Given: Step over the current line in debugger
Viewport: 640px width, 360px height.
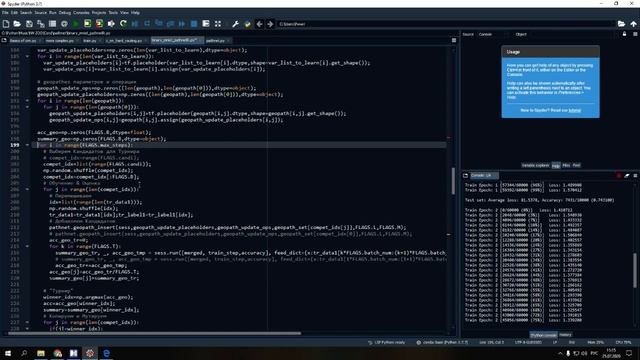Looking at the screenshot, I should point(147,24).
